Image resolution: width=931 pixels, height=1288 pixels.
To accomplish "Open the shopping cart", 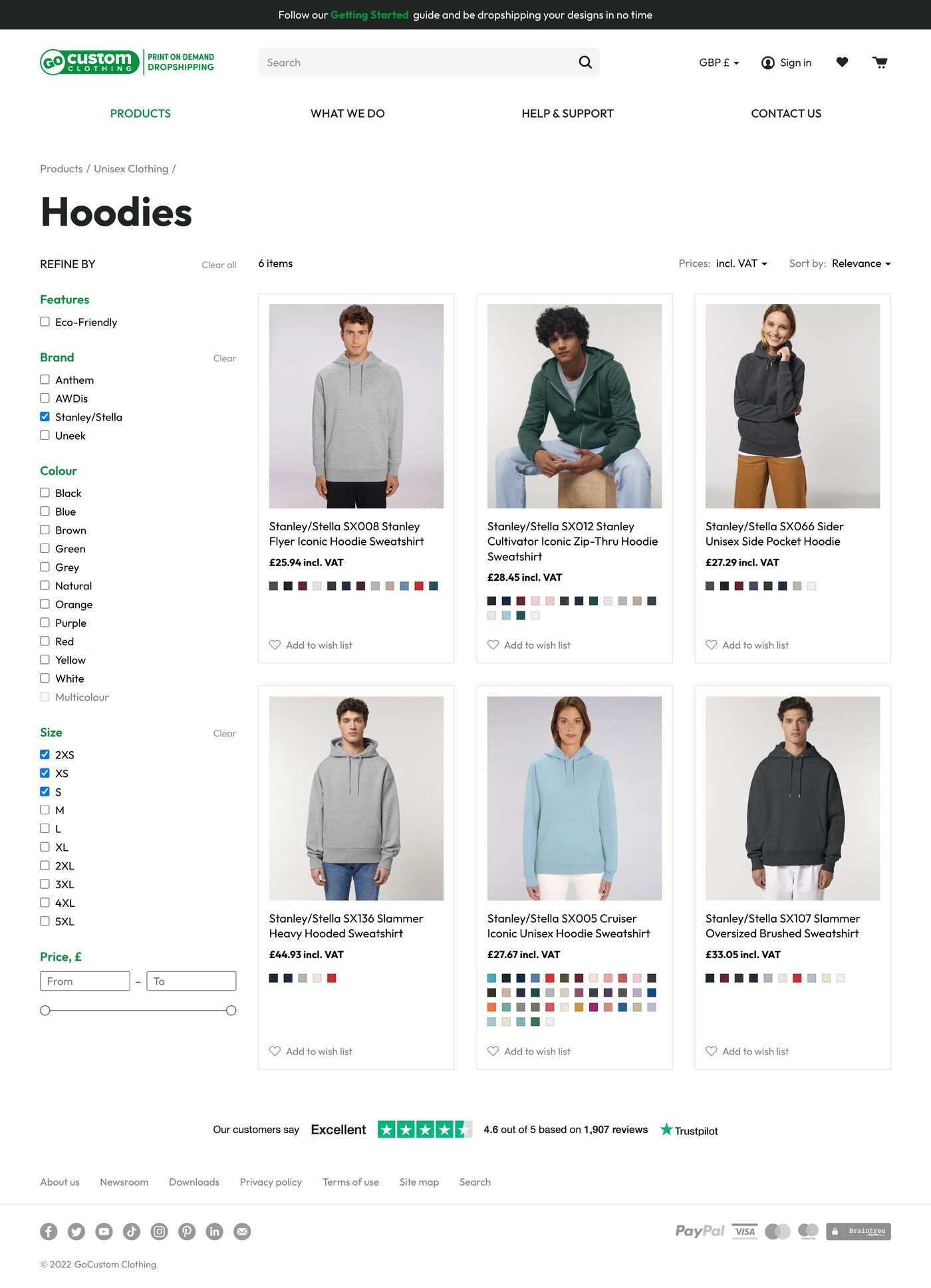I will click(880, 63).
